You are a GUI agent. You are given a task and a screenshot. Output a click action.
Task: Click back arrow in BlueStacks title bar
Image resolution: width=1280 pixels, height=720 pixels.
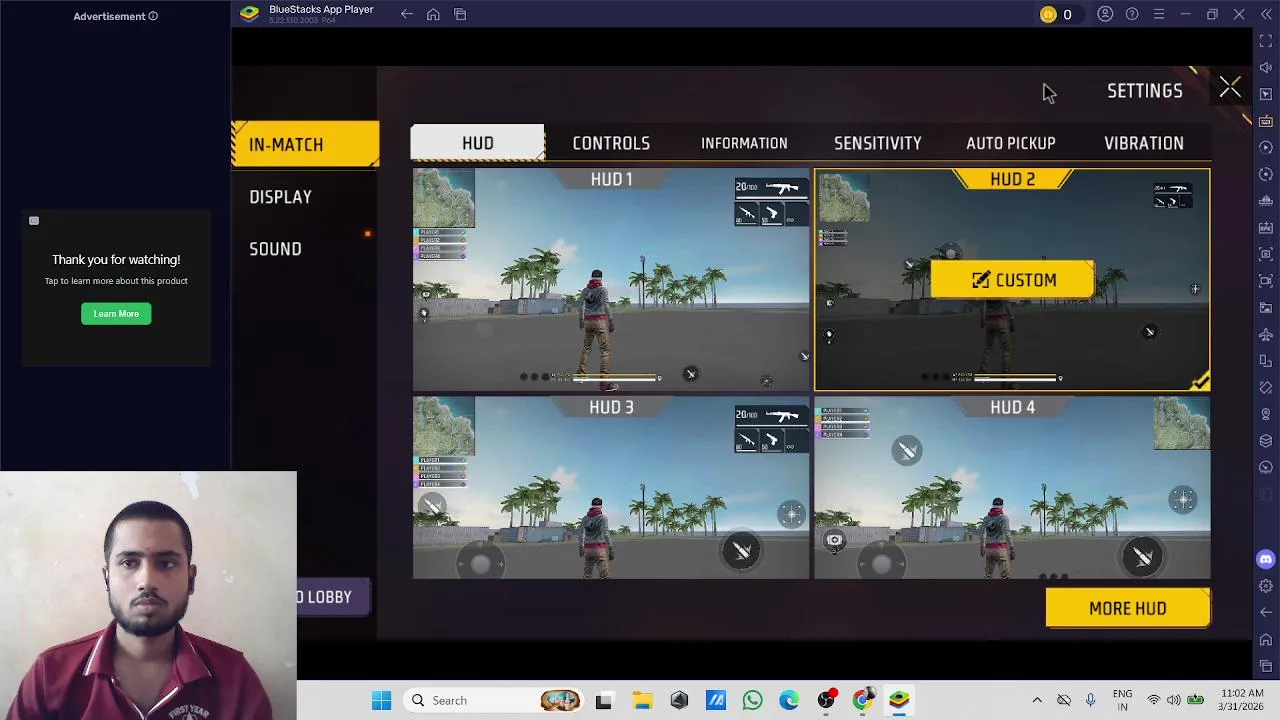pos(406,14)
